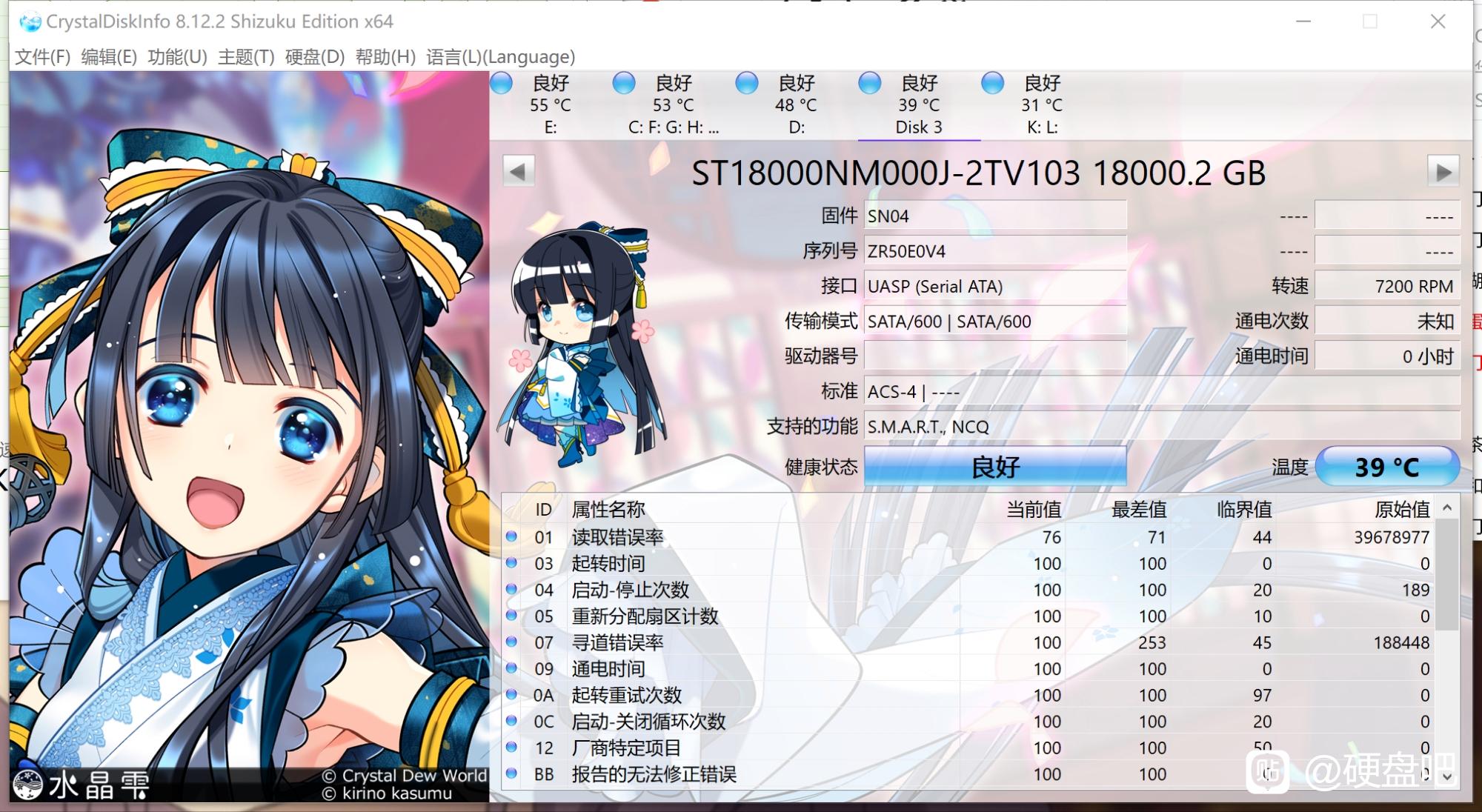Click the 39 °C temperature button
The width and height of the screenshot is (1482, 812).
pyautogui.click(x=1387, y=467)
